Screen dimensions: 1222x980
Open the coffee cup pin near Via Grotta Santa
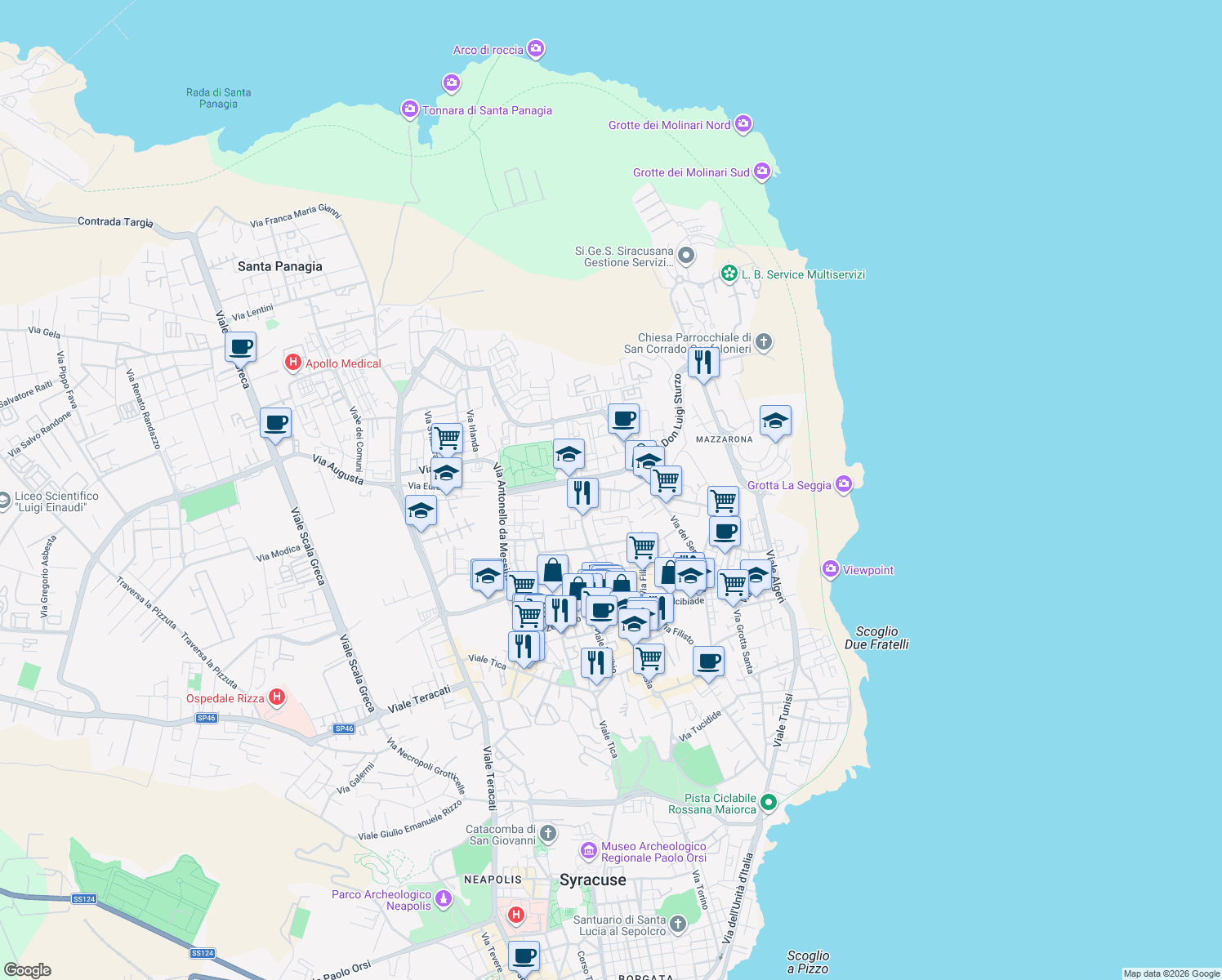click(x=707, y=662)
